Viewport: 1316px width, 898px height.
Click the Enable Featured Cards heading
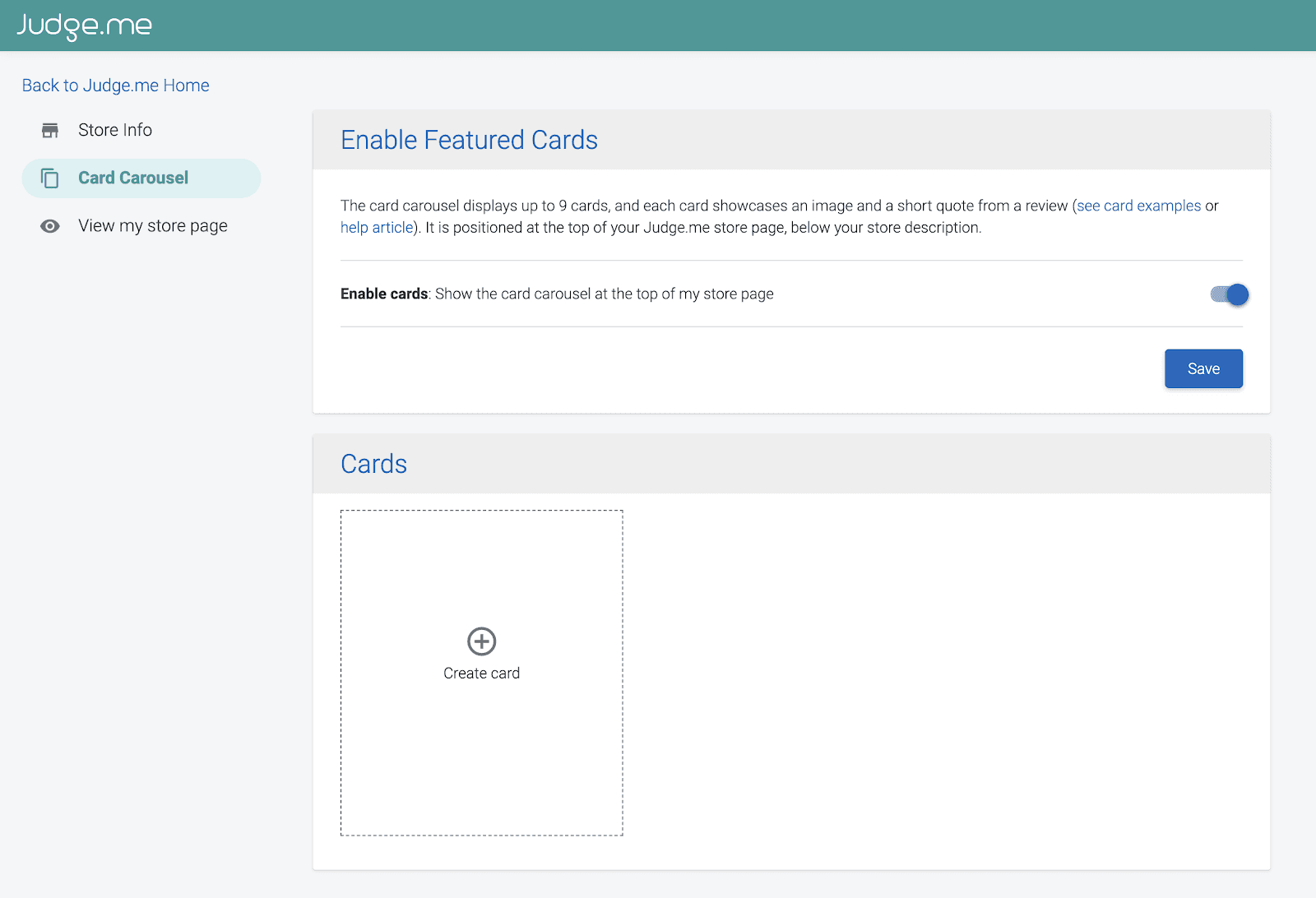(x=469, y=140)
